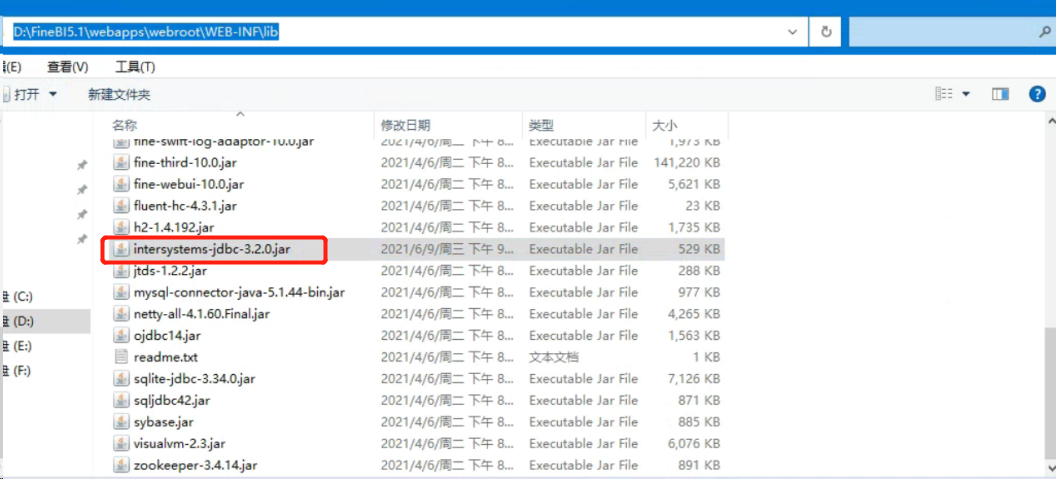Select the intersystems-jdbc-3.2.0.jar file icon
Screen dimensions: 1056x479
coord(120,249)
